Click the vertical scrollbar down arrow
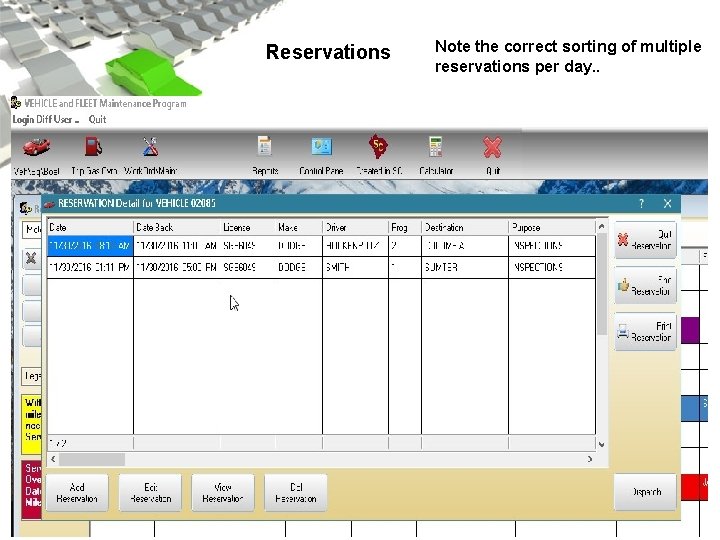720x540 pixels. [602, 444]
